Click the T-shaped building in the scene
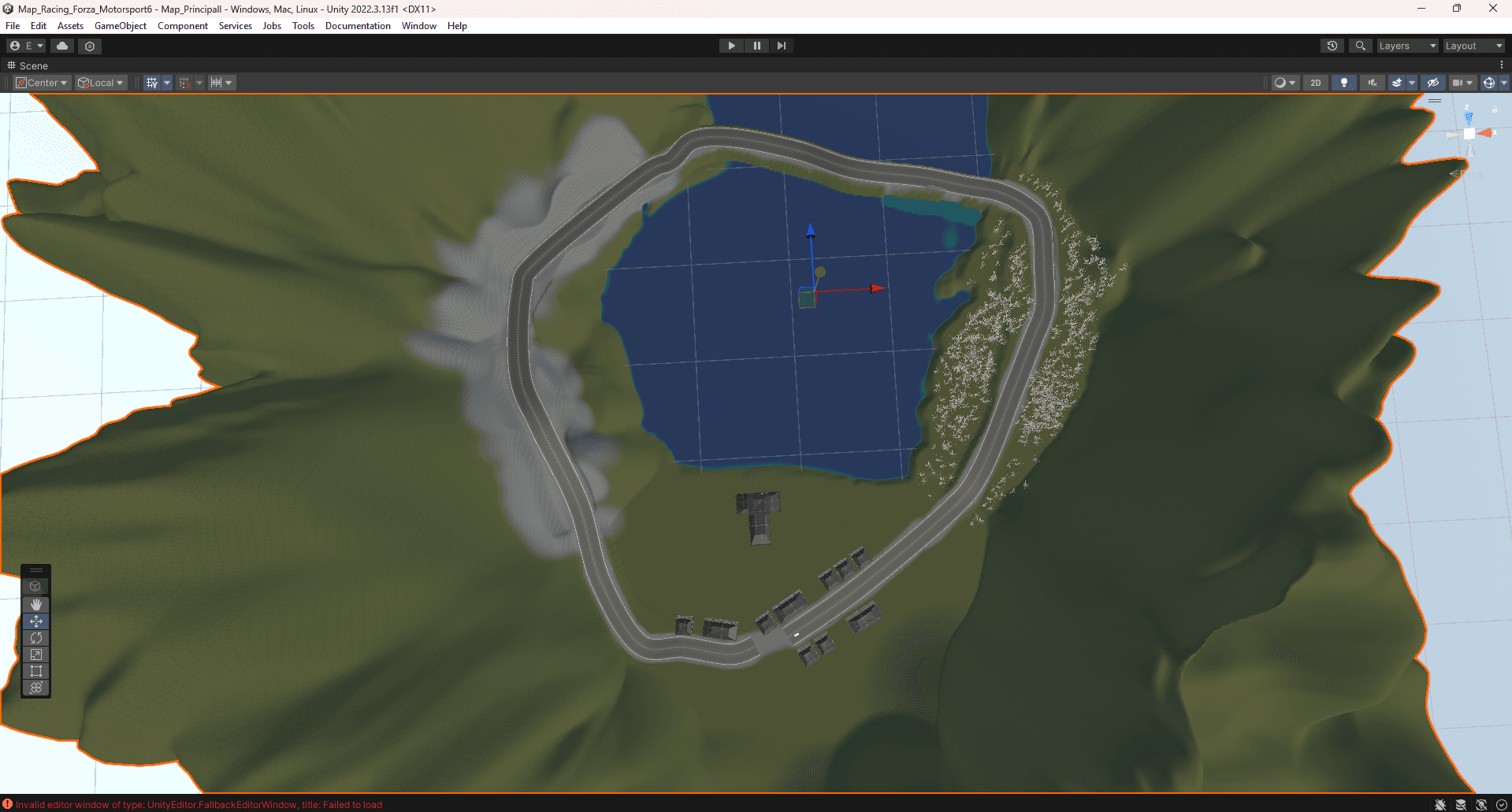1512x812 pixels. pos(759,517)
